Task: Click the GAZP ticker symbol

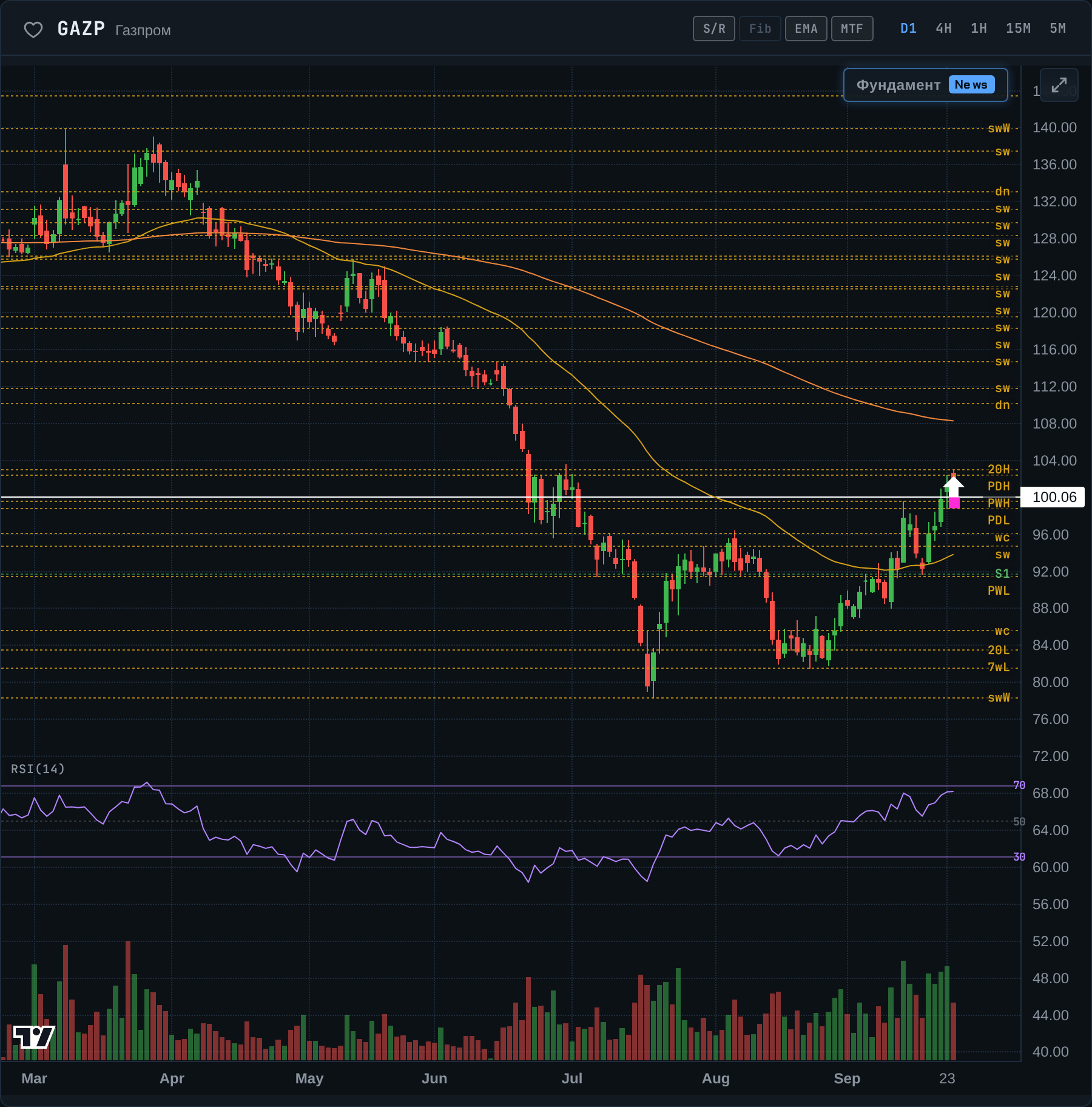Action: pyautogui.click(x=81, y=29)
